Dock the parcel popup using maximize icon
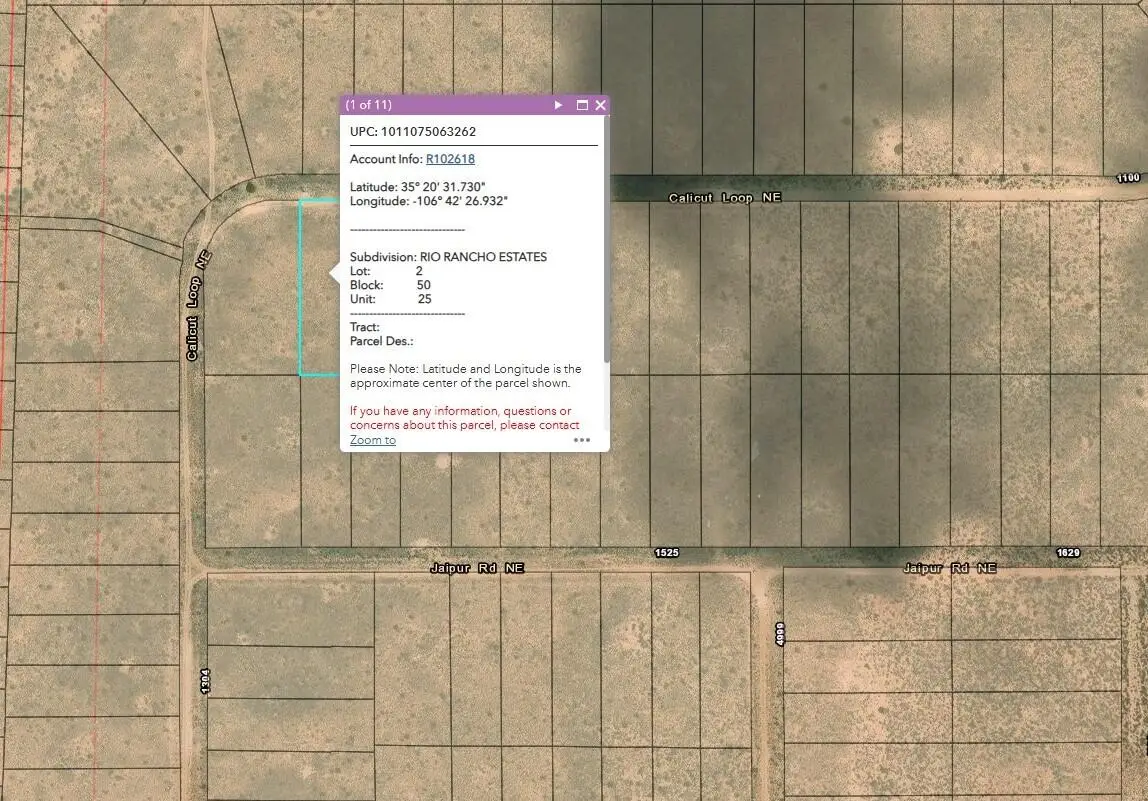Screen dimensions: 1148x801 point(582,104)
